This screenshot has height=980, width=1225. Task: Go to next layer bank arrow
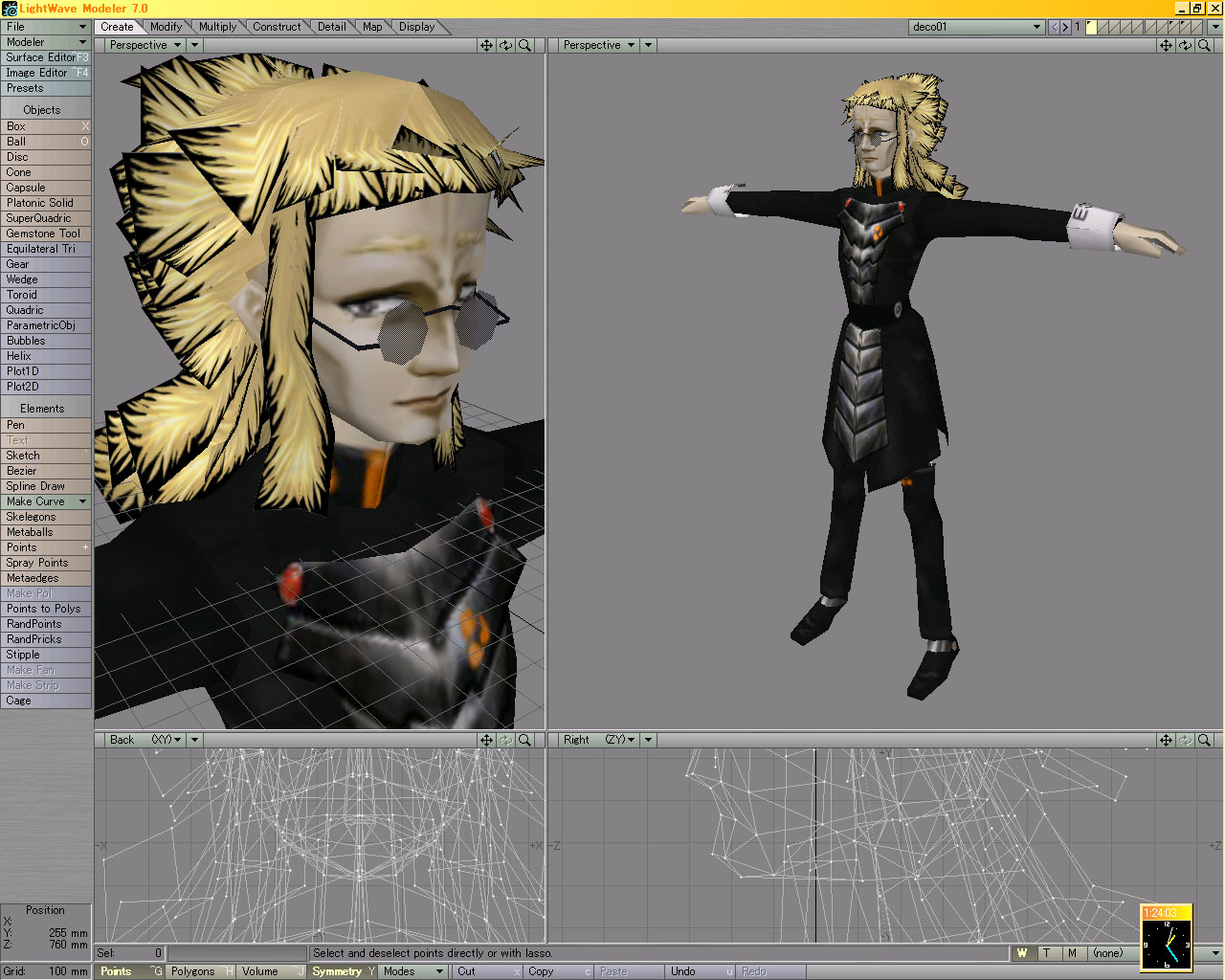pos(1065,27)
